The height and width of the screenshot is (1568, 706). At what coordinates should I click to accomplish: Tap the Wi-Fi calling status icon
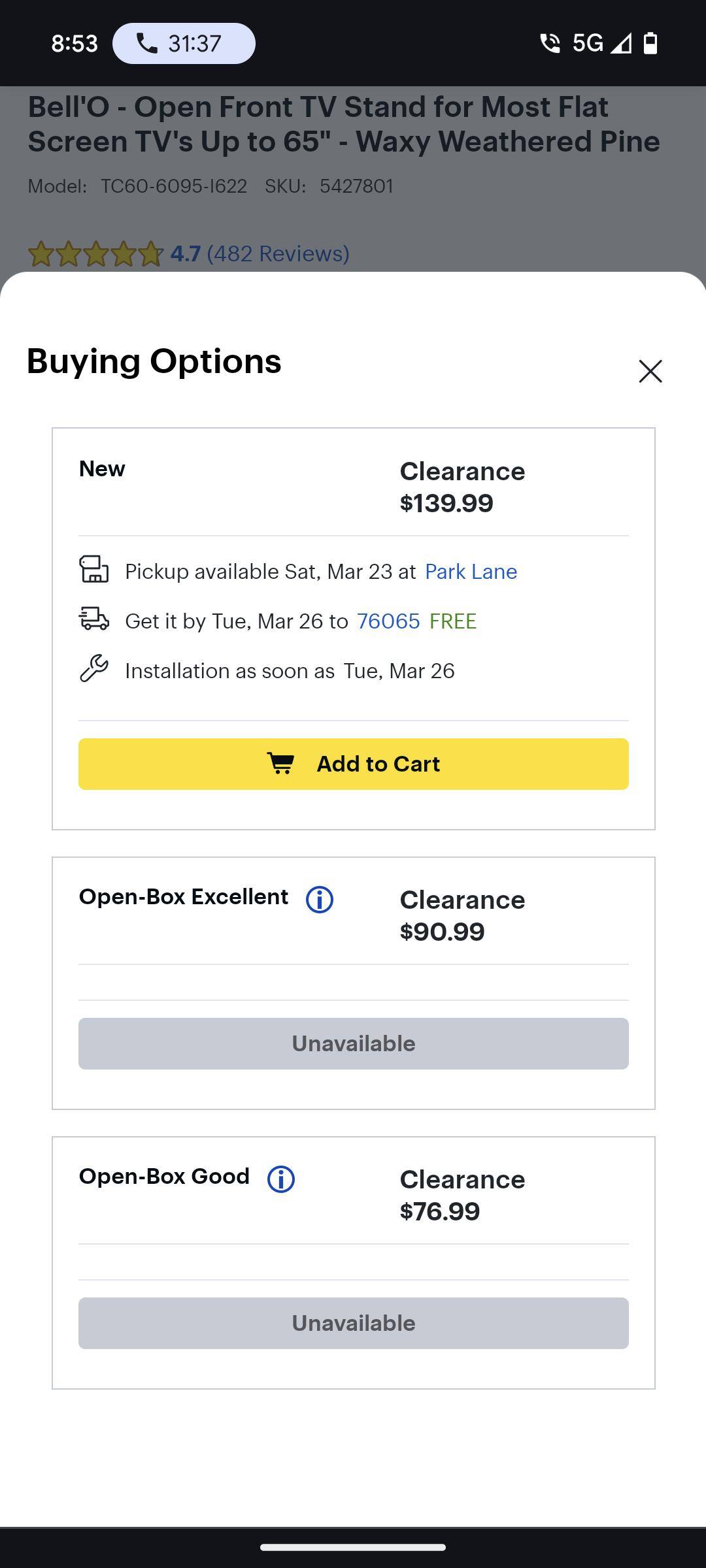(x=550, y=44)
